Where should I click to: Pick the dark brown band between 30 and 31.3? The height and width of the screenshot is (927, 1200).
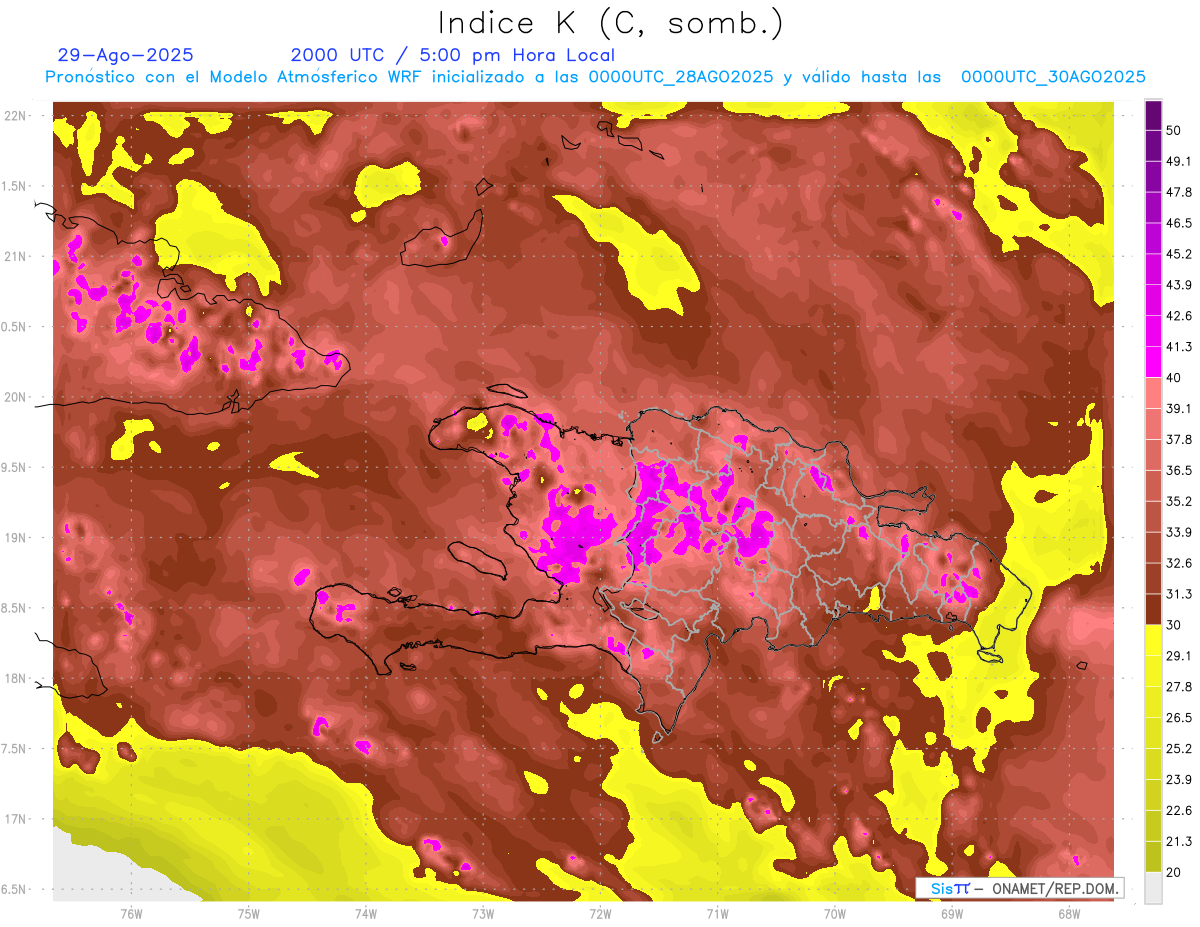1153,610
